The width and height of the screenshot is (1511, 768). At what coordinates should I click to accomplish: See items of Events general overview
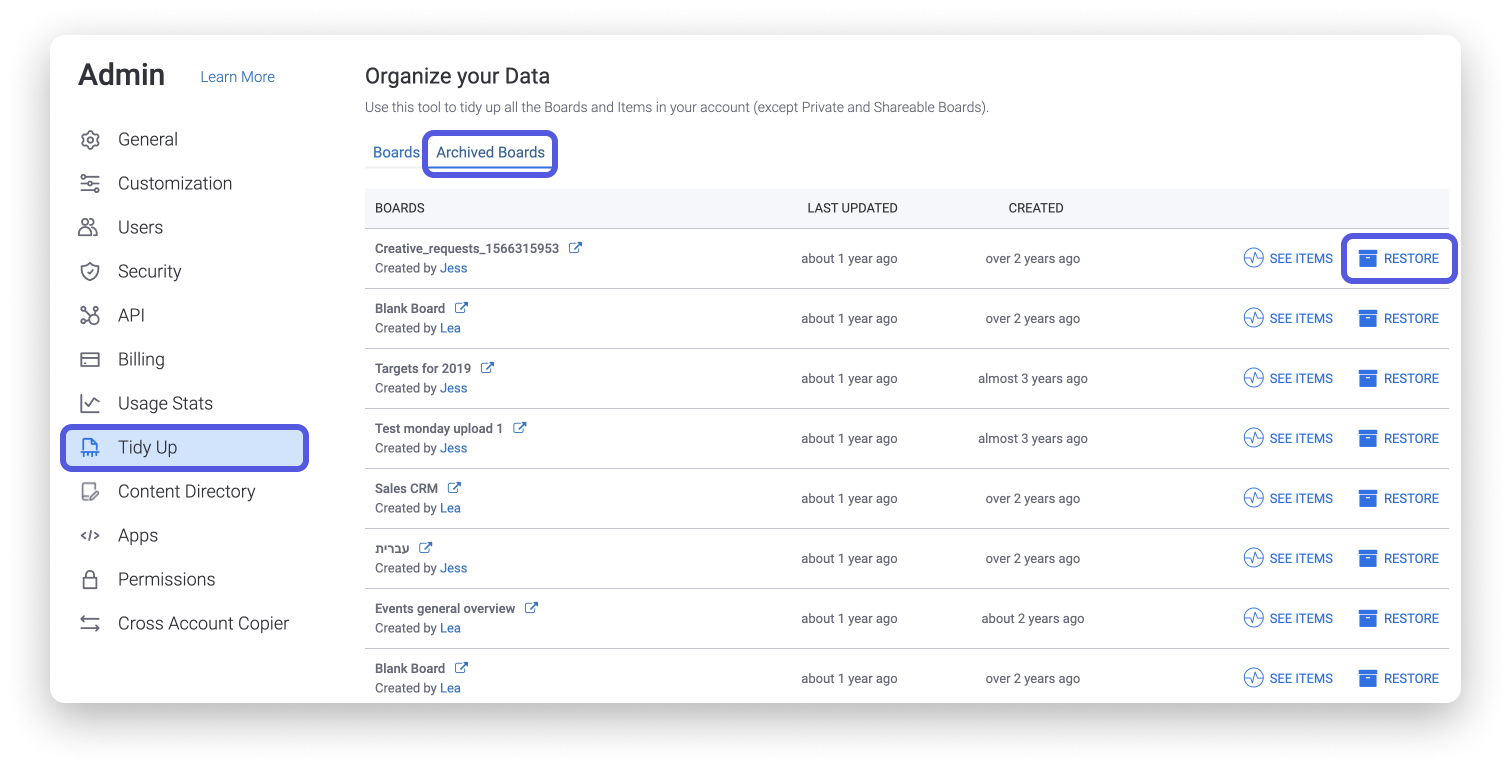[1288, 618]
